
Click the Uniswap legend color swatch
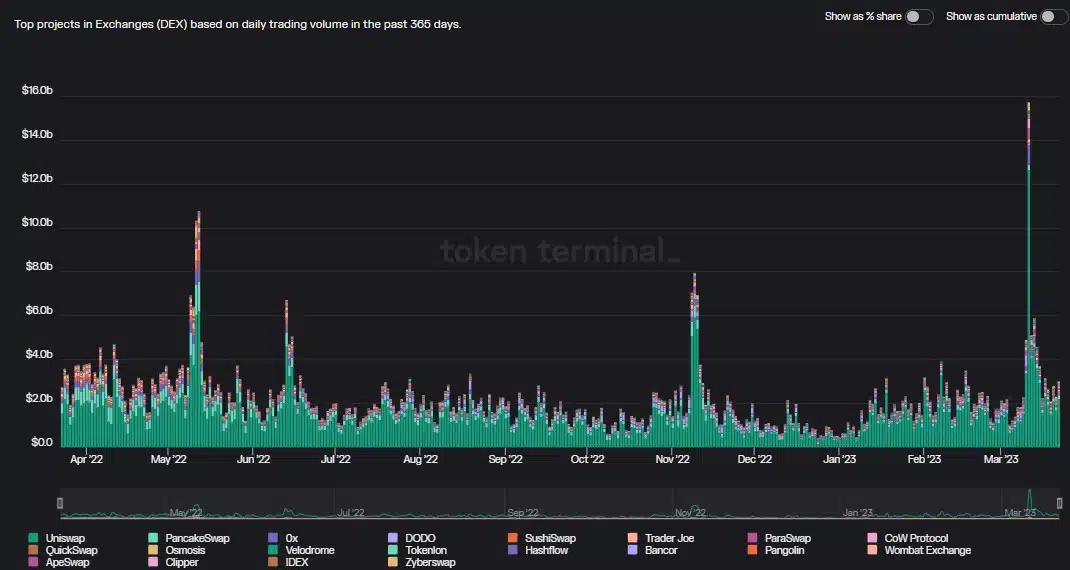pyautogui.click(x=33, y=538)
